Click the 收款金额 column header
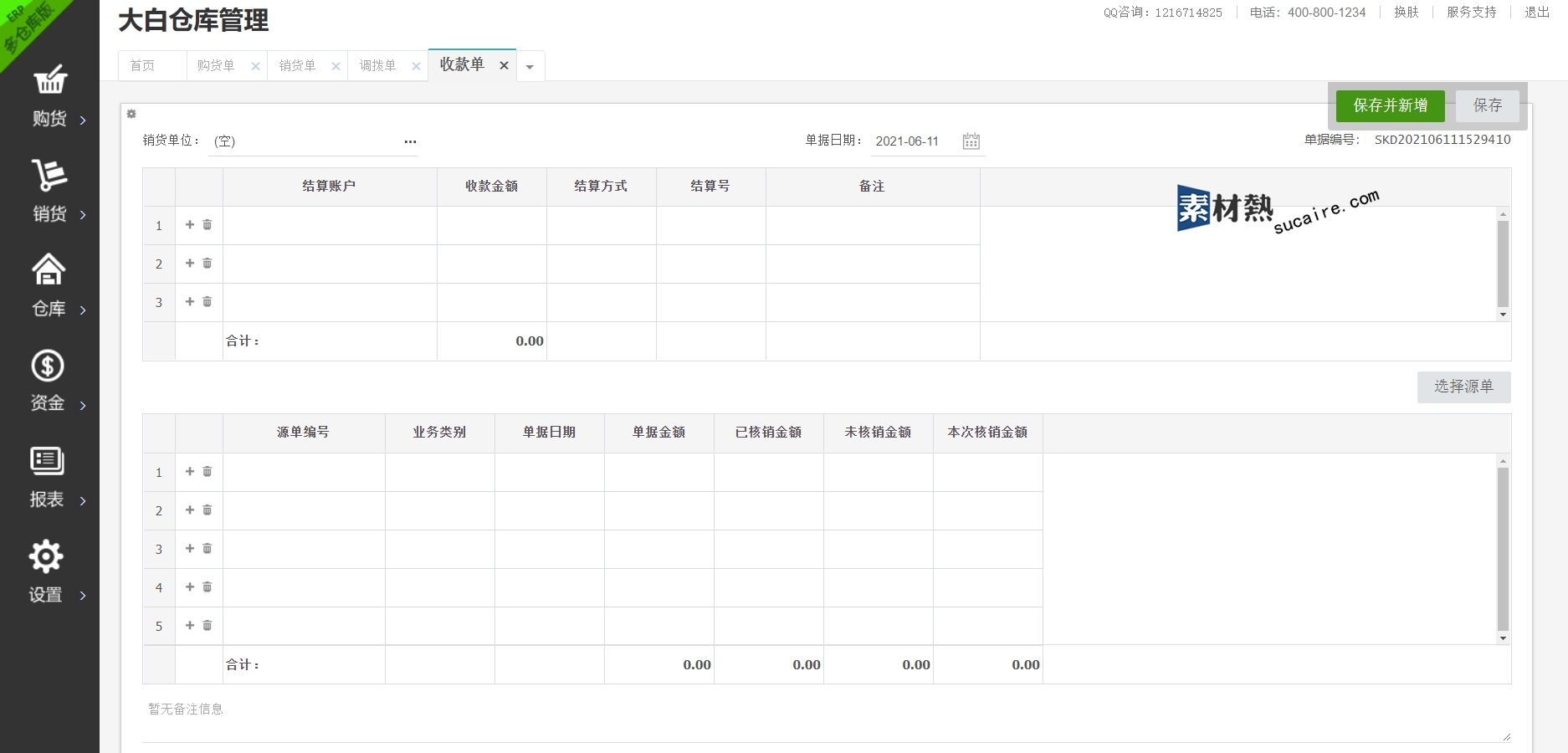The image size is (1568, 753). (x=492, y=187)
